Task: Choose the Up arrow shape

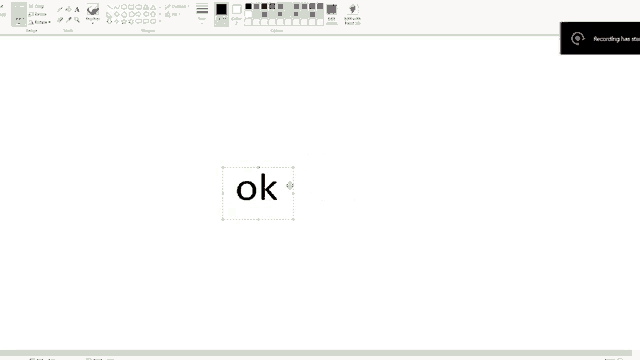Action: [x=153, y=14]
